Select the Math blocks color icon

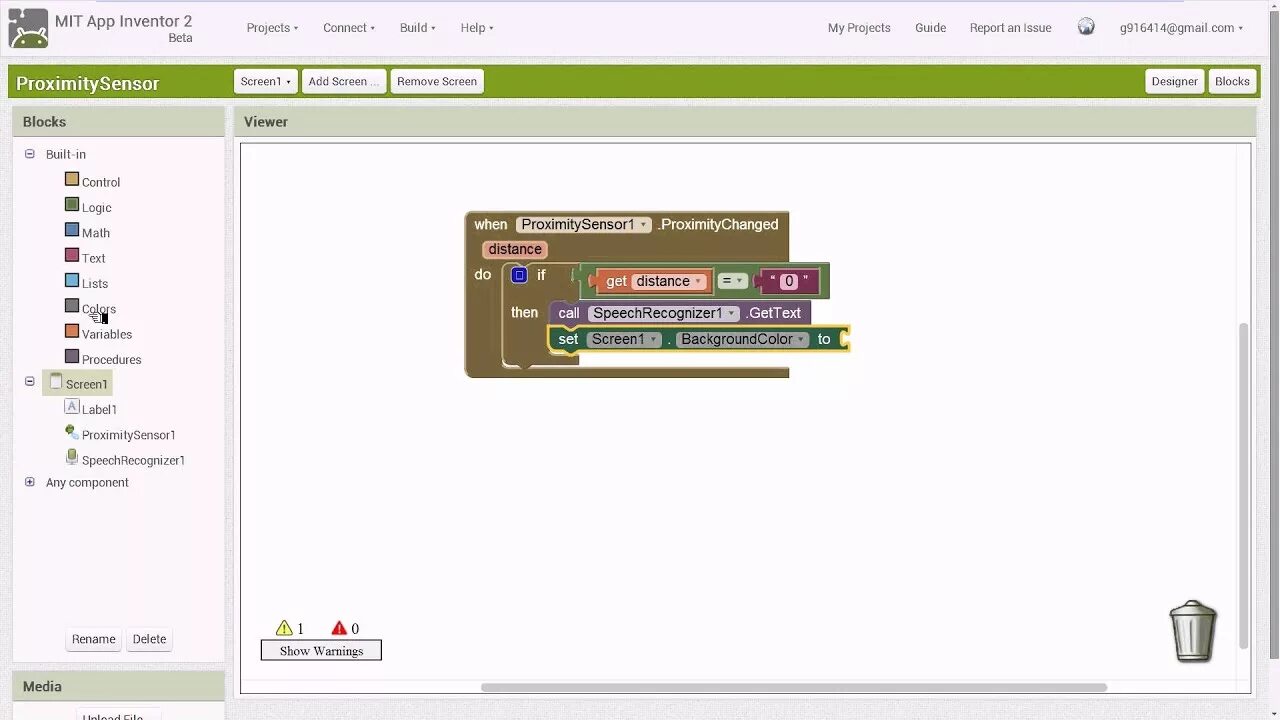point(72,230)
